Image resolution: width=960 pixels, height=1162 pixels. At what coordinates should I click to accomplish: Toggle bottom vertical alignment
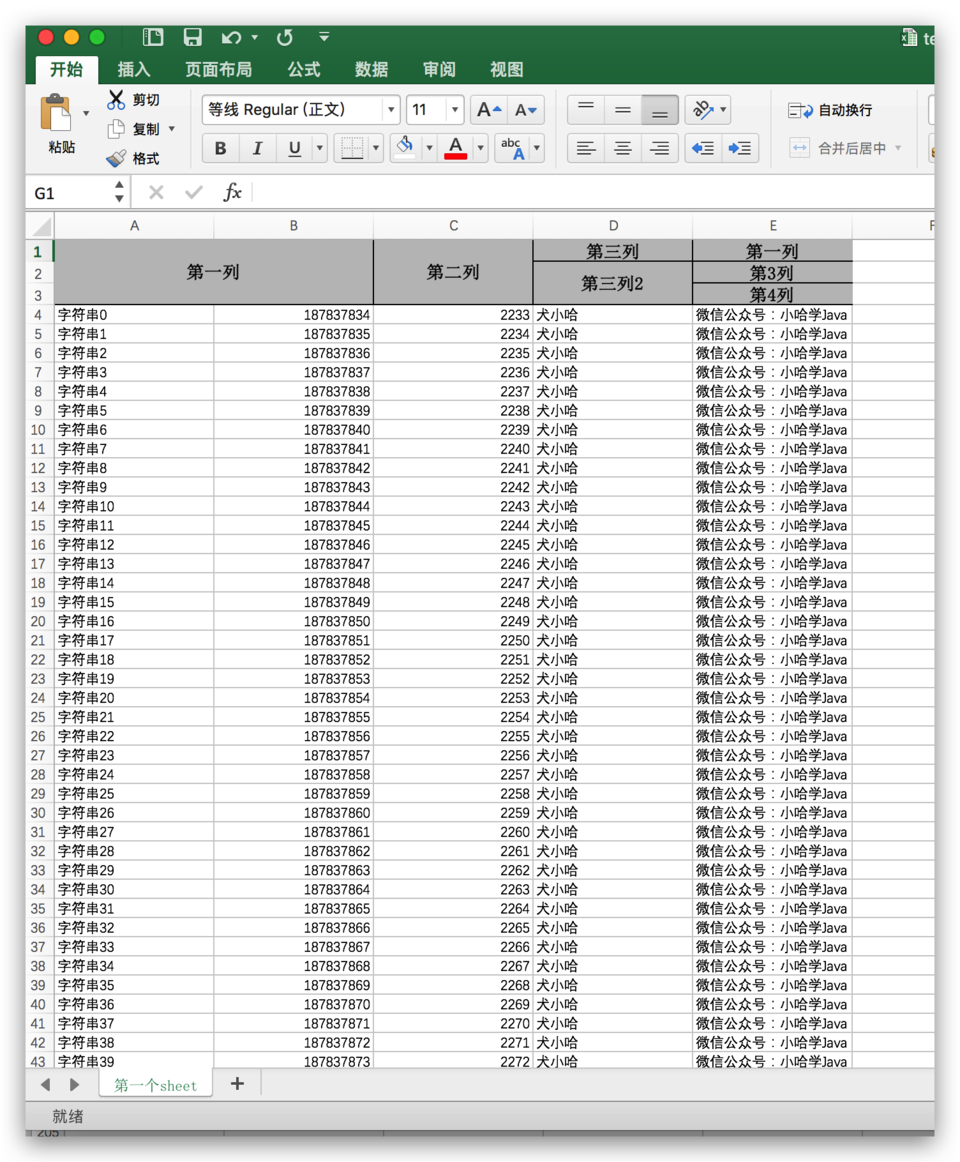(660, 110)
